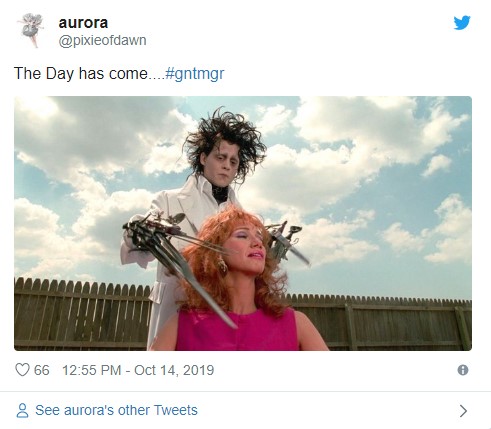Image resolution: width=491 pixels, height=429 pixels.
Task: Click the display name aurora
Action: (x=83, y=23)
